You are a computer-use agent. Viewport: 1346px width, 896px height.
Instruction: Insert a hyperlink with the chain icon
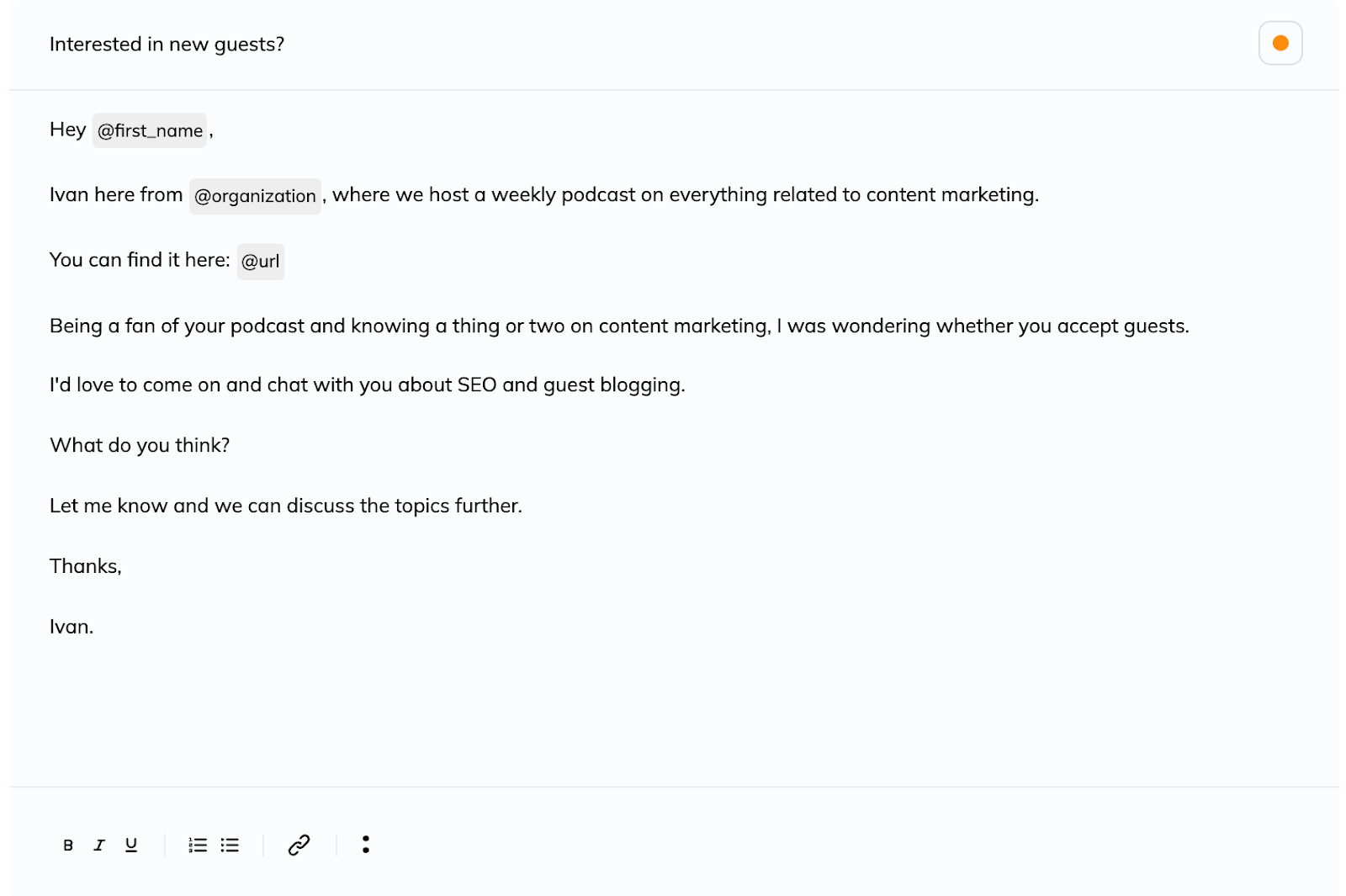coord(299,845)
